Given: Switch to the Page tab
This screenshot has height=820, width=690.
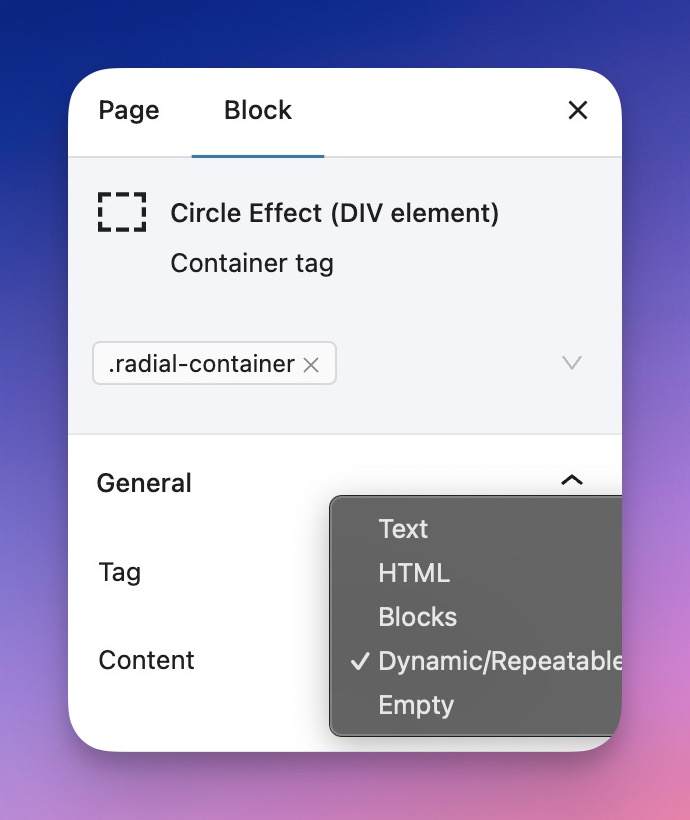Looking at the screenshot, I should [x=129, y=111].
